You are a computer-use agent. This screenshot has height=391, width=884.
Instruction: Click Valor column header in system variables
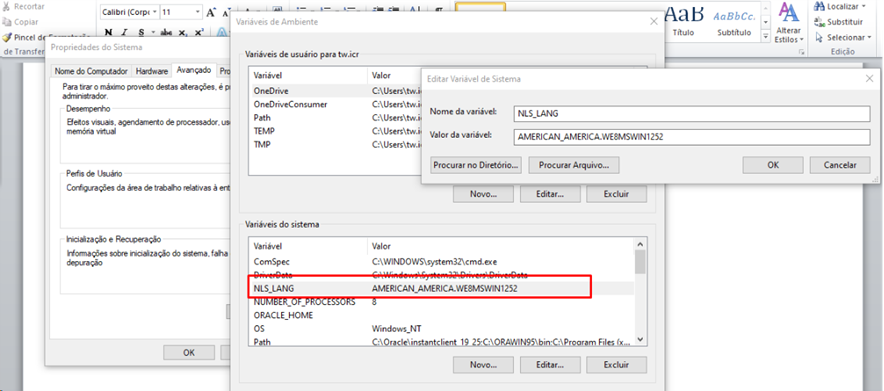[501, 246]
